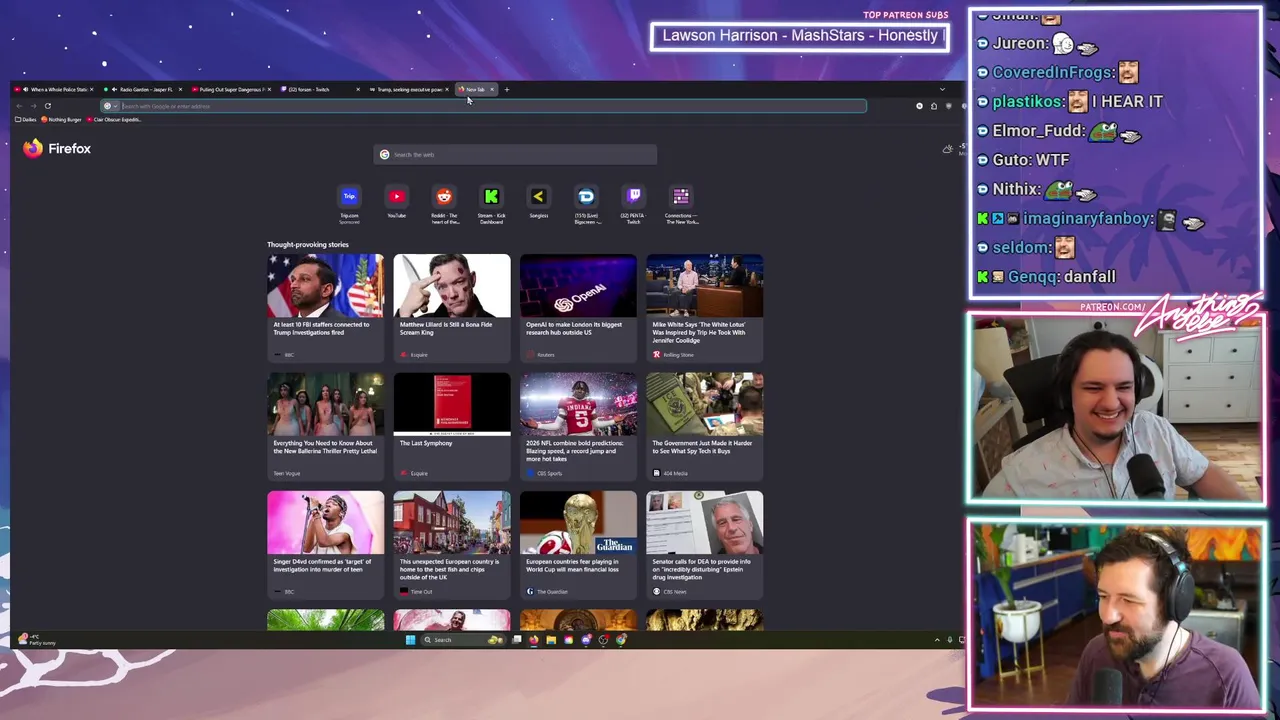Click the browser forward arrow
The image size is (1280, 720).
33,106
